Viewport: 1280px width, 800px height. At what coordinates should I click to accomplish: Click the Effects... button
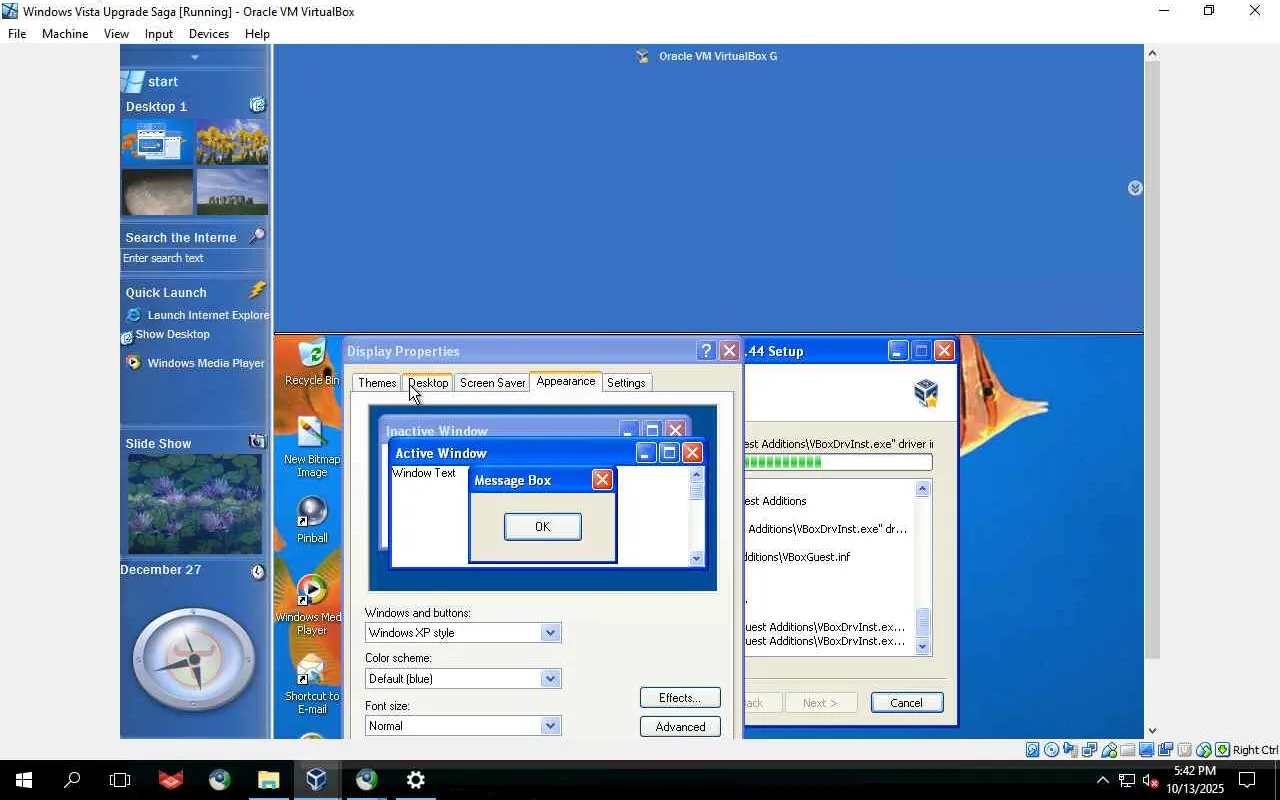680,698
